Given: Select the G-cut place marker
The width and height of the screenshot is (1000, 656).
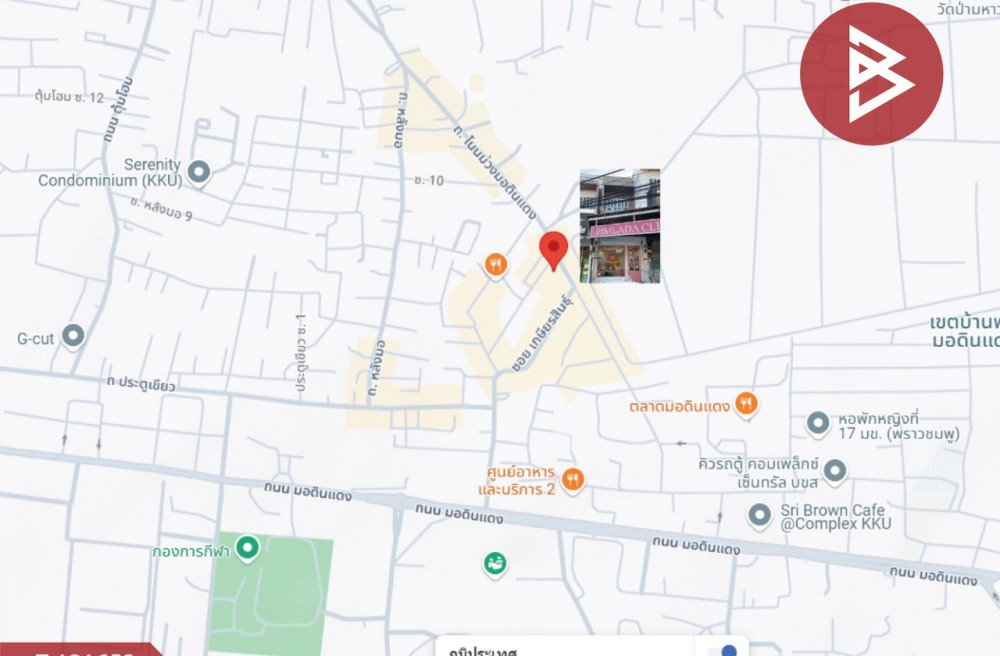Looking at the screenshot, I should click(73, 335).
